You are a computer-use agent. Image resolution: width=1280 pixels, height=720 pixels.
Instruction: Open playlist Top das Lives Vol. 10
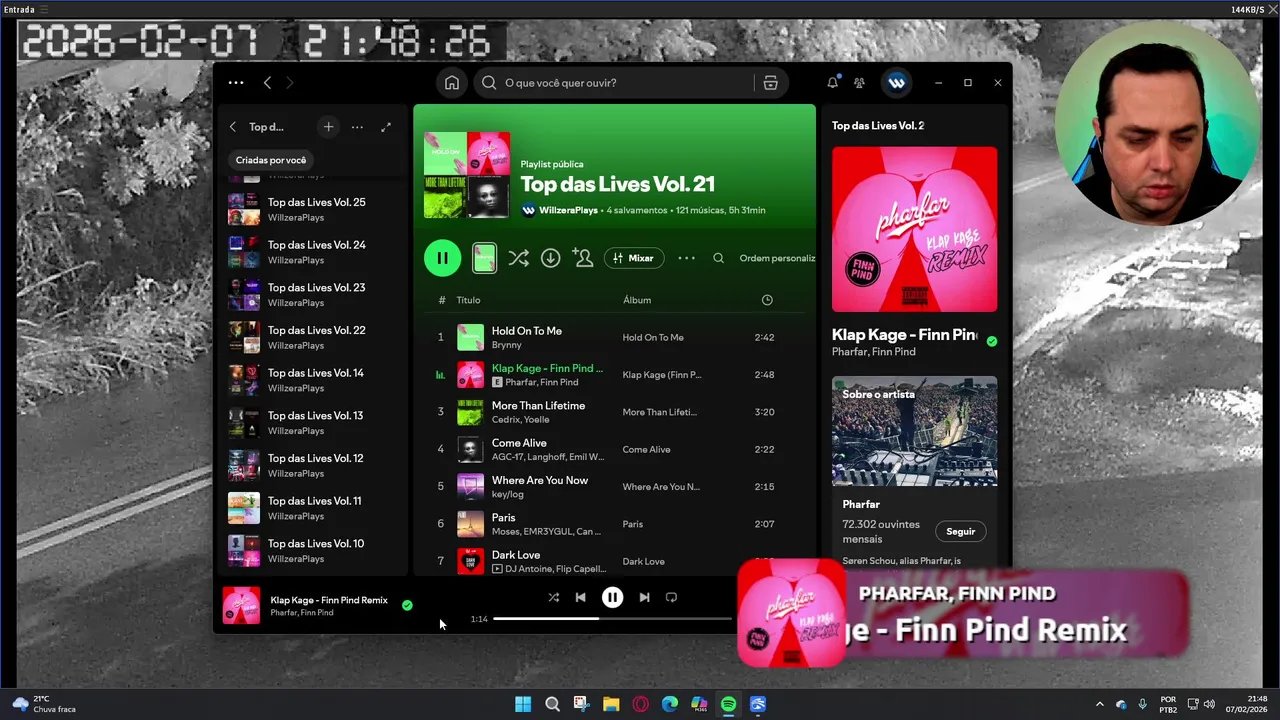coord(312,551)
